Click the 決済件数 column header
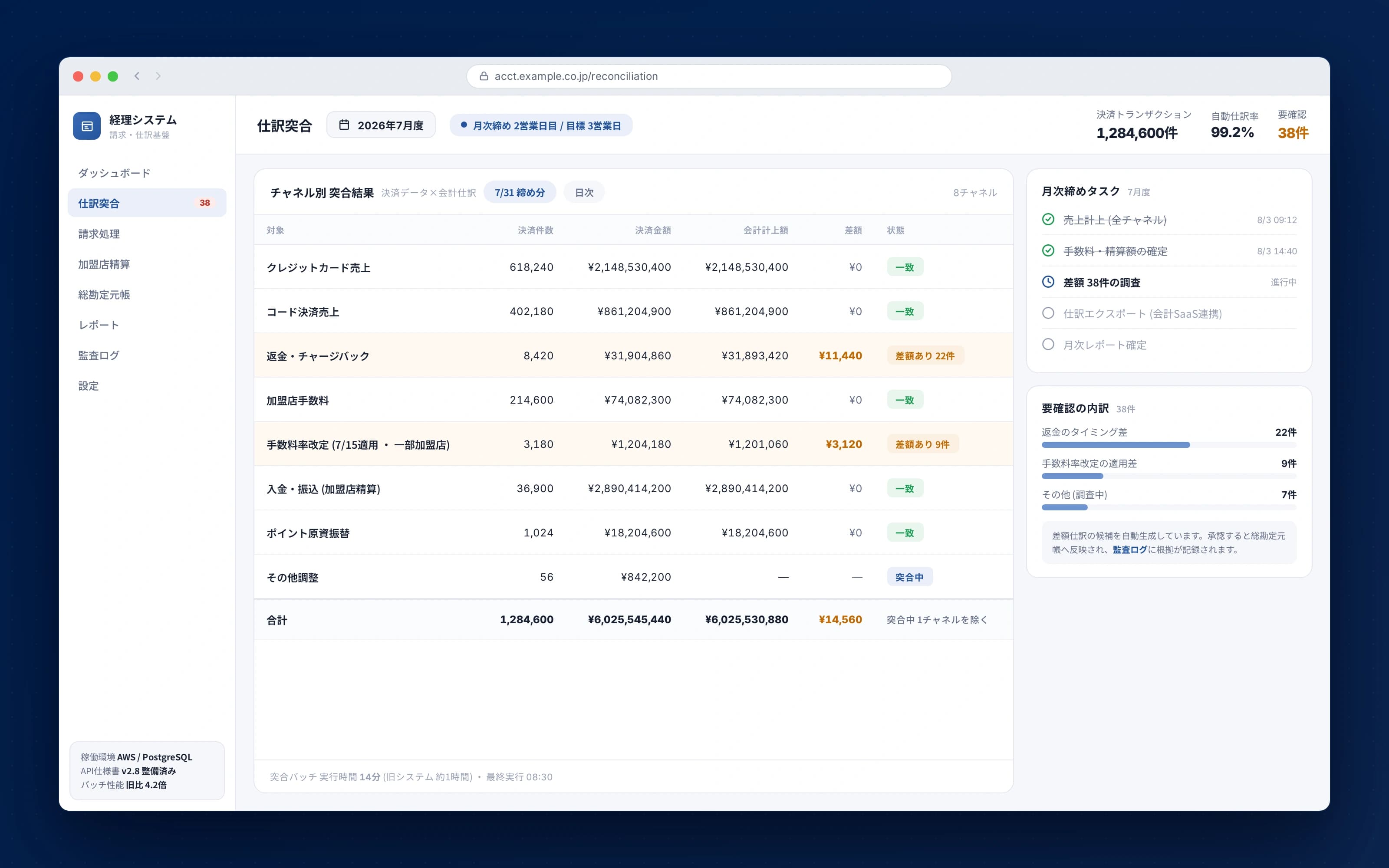The height and width of the screenshot is (868, 1389). click(x=536, y=230)
